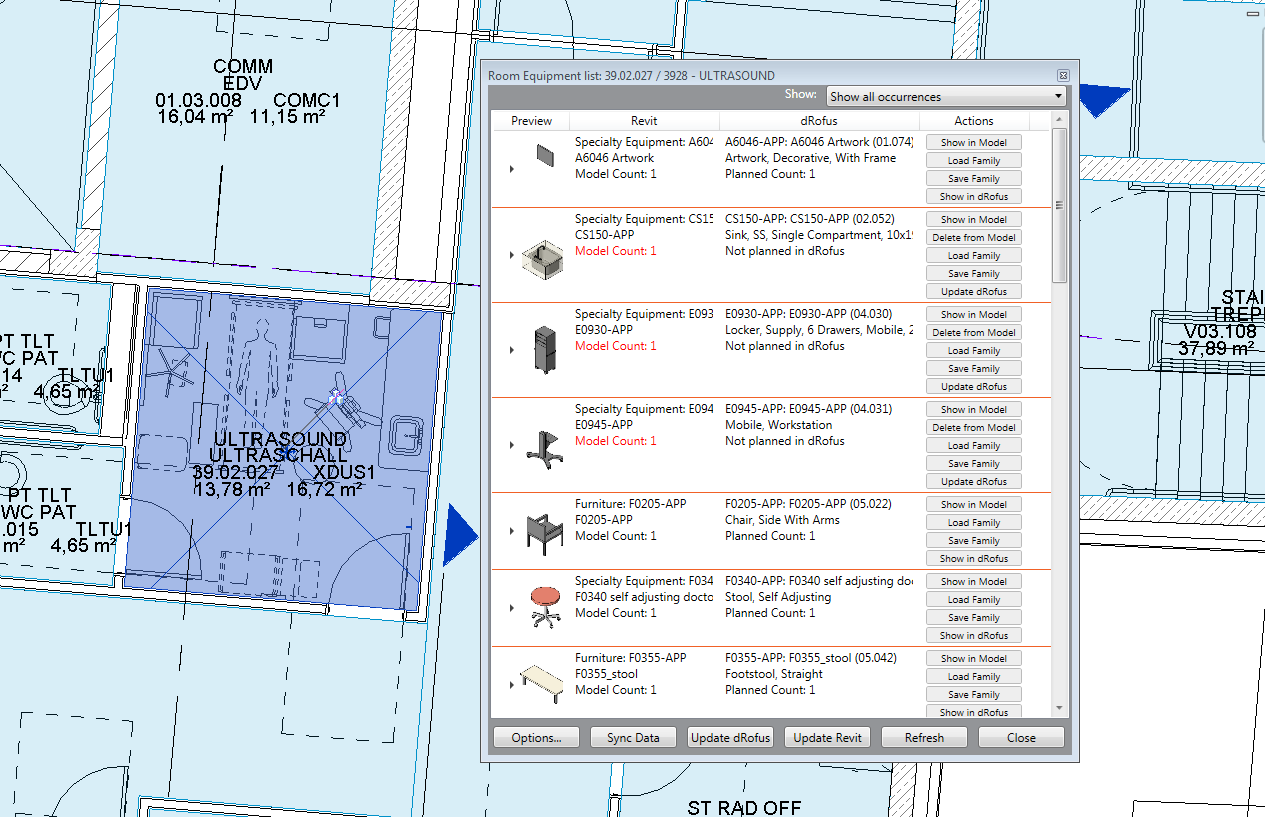The image size is (1265, 817).
Task: Click the Close button in dialog footer
Action: [1021, 738]
